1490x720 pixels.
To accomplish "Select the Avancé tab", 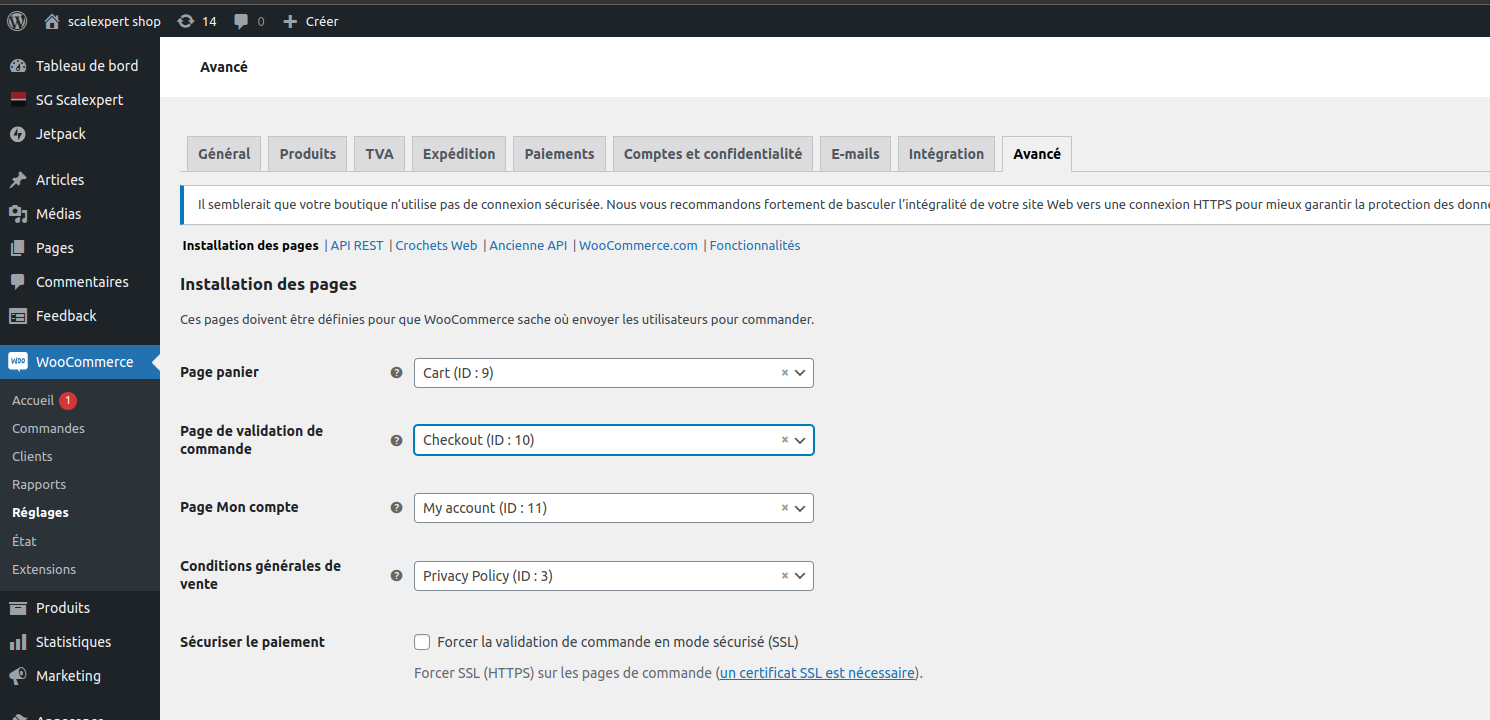I will point(1037,154).
